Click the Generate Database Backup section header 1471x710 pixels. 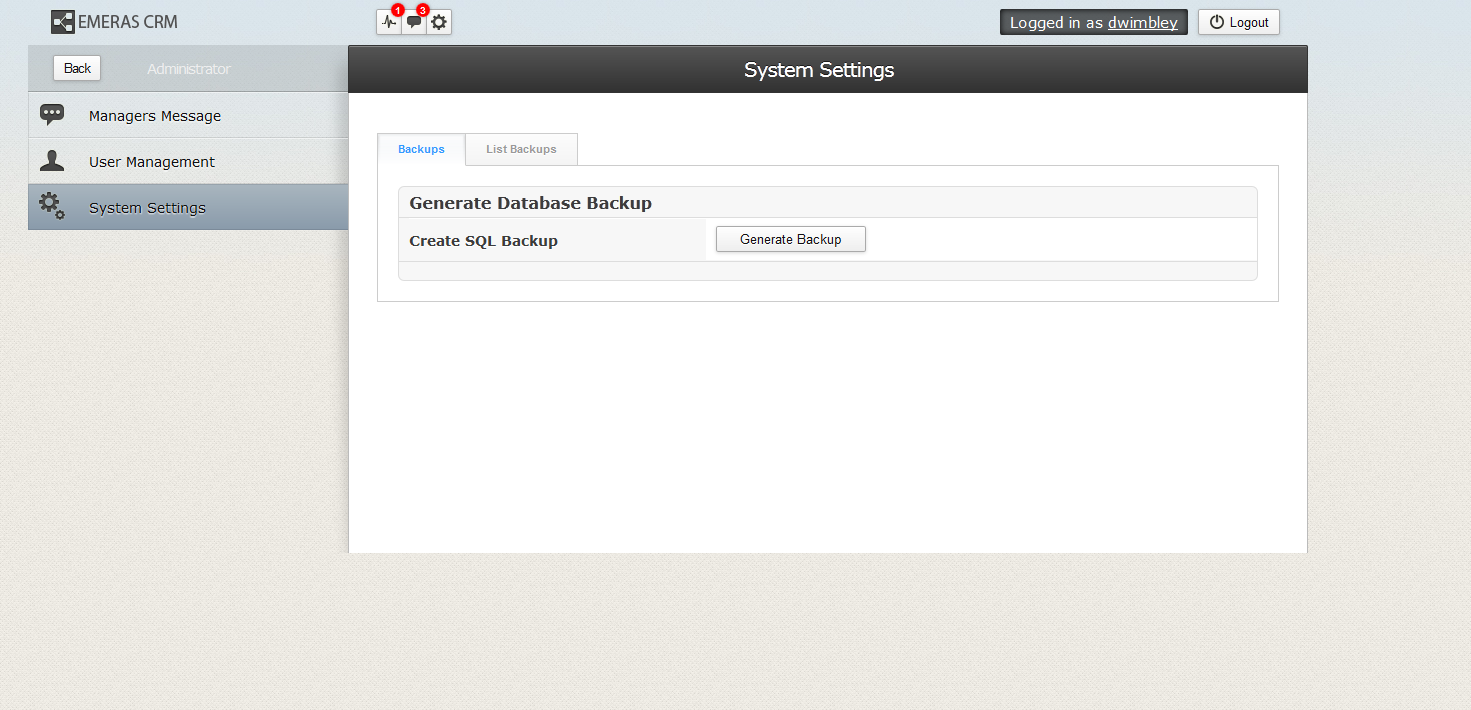coord(530,203)
